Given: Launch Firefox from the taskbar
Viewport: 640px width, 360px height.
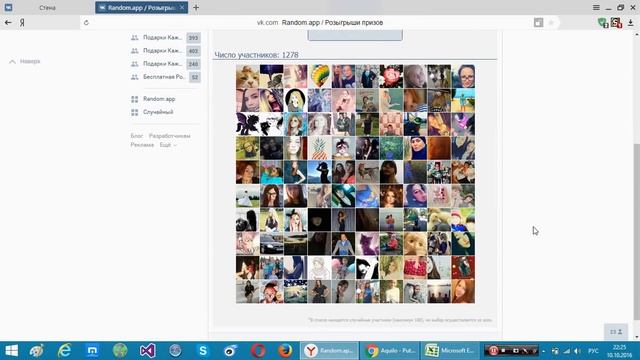Looking at the screenshot, I should click(x=285, y=351).
